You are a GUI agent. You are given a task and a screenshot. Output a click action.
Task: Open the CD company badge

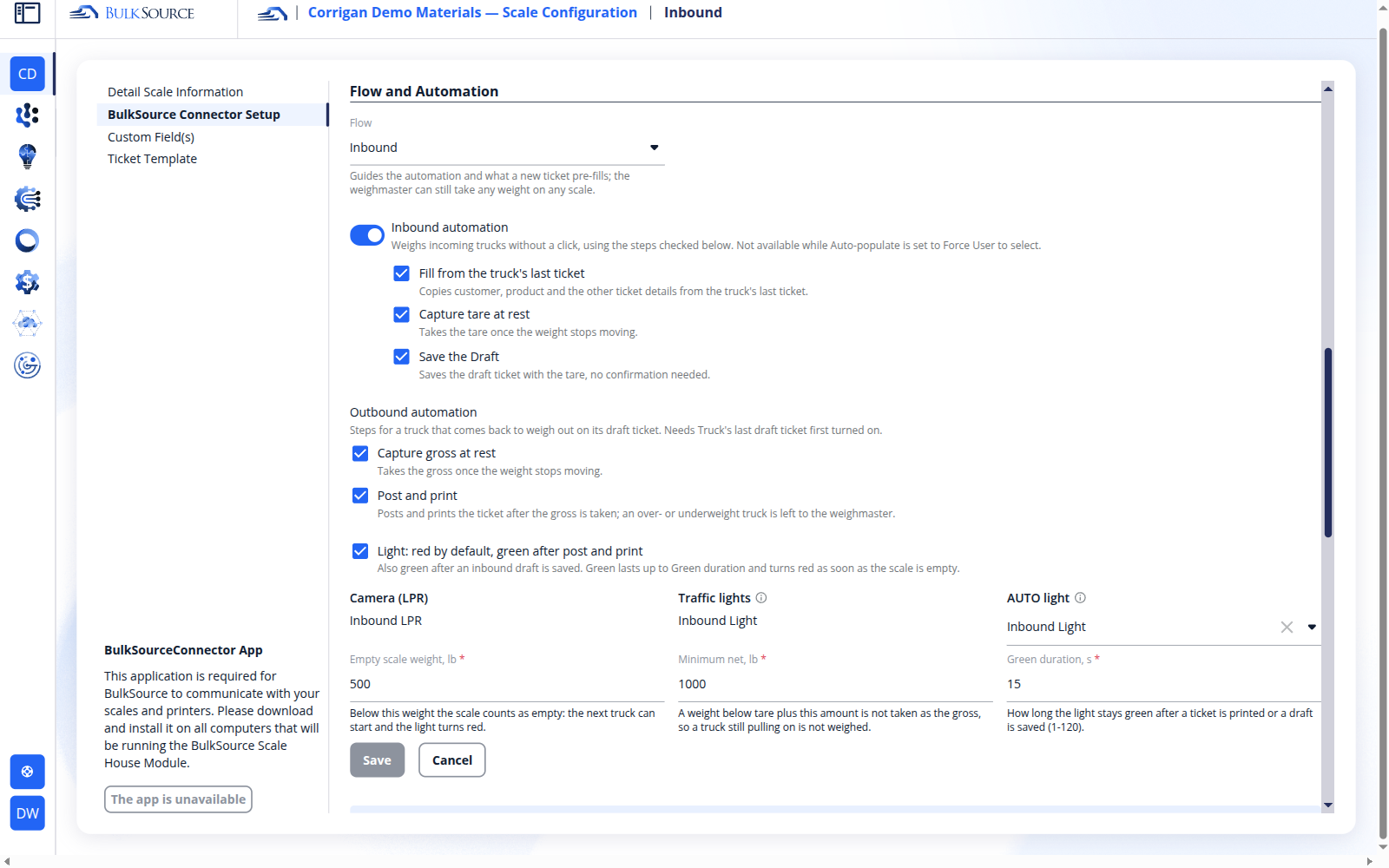[28, 74]
